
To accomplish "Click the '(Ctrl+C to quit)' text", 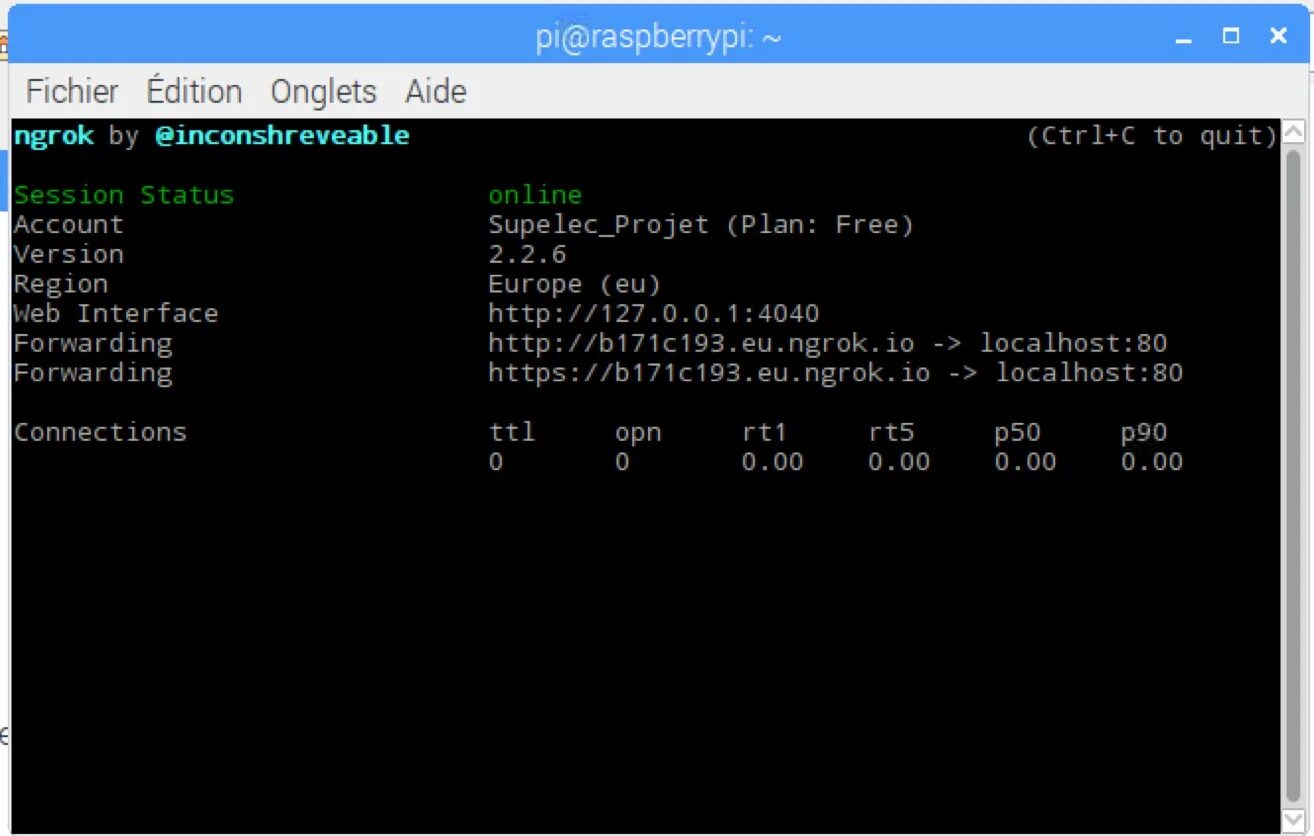I will coord(1152,135).
